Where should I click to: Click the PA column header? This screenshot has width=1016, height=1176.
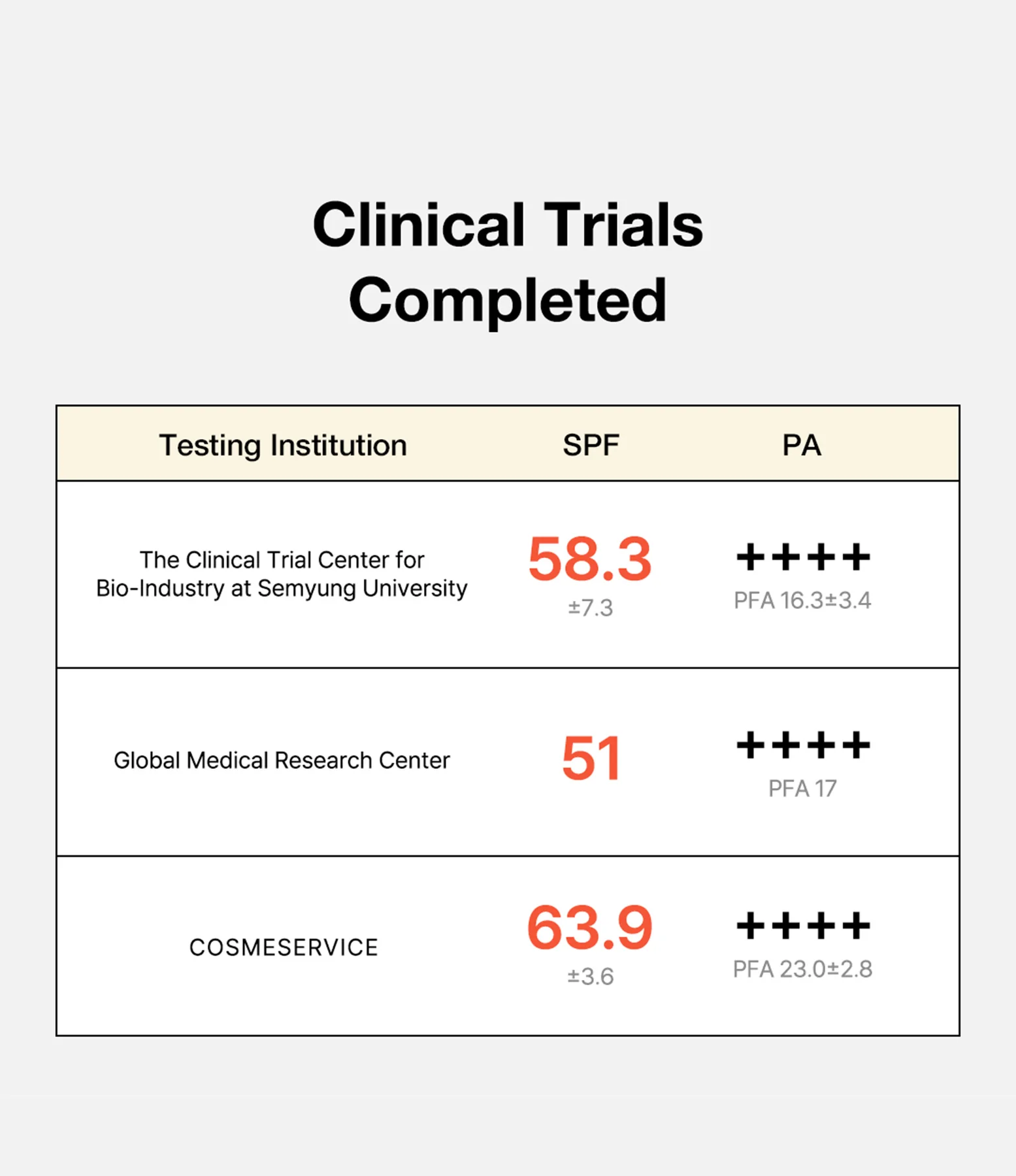click(x=802, y=445)
